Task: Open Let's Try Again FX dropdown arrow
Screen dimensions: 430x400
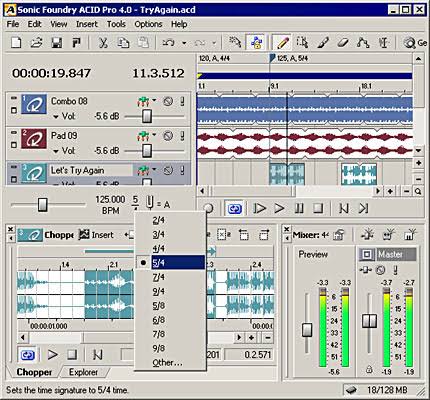Action: 154,169
